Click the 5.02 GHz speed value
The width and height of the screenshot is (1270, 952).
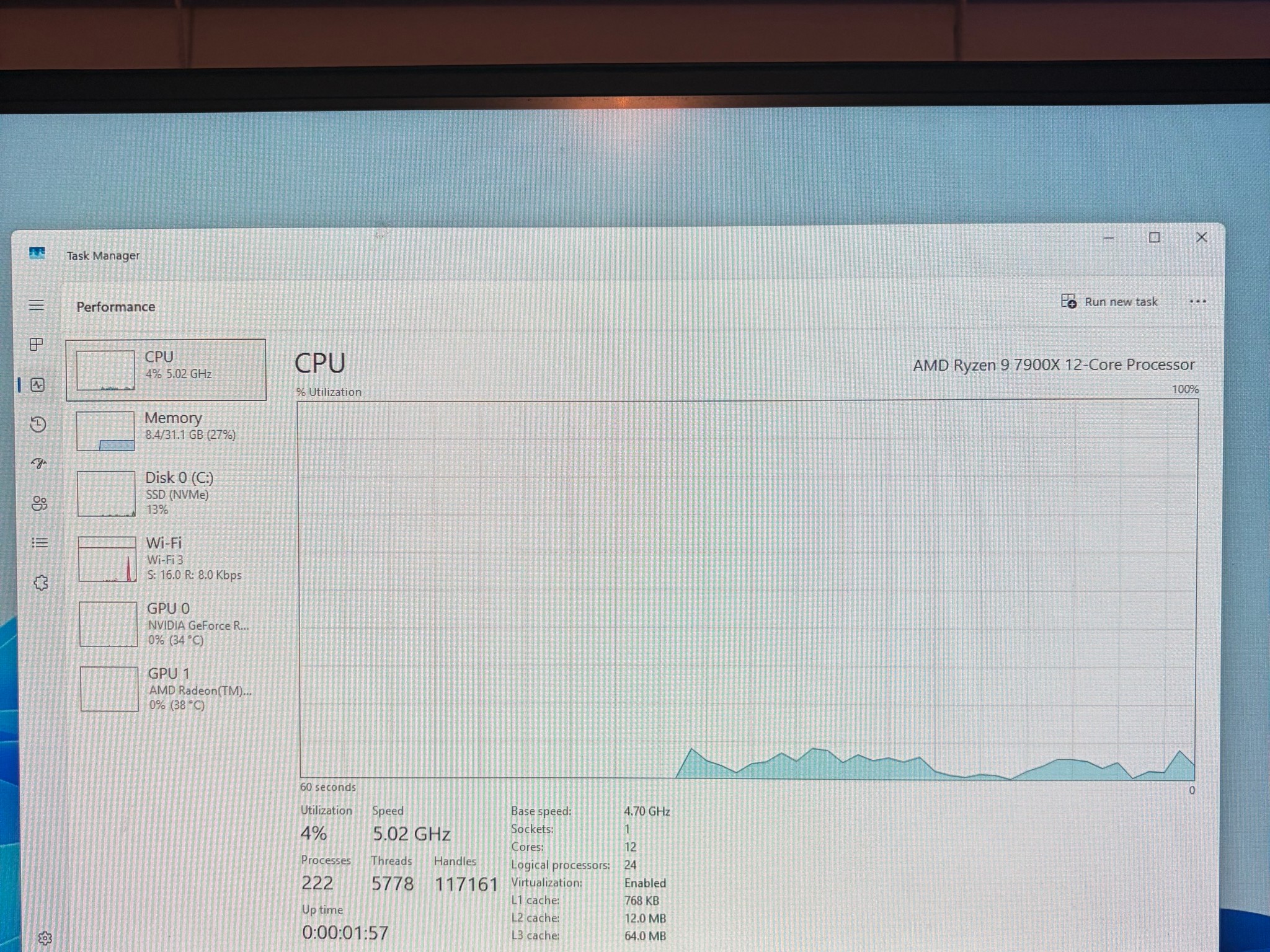click(412, 834)
